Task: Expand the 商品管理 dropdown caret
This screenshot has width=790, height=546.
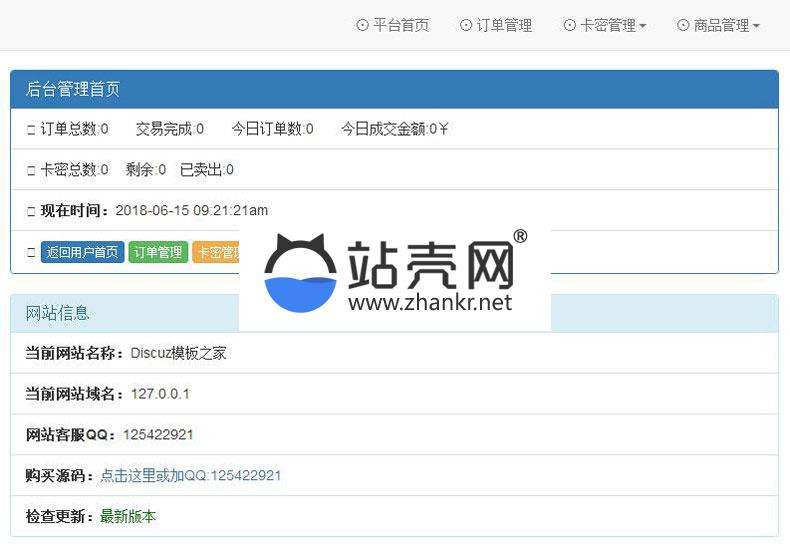Action: point(756,27)
